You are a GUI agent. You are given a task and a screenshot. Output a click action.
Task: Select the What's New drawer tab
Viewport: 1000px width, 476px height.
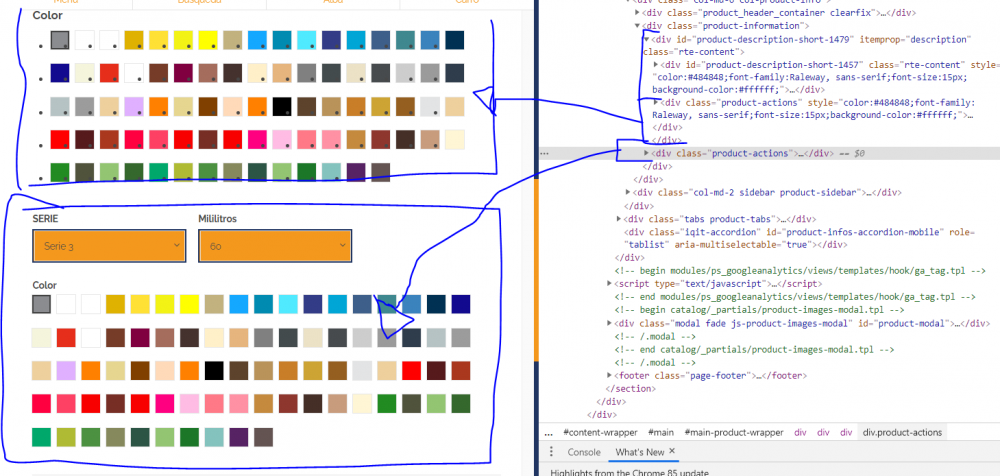pyautogui.click(x=640, y=452)
